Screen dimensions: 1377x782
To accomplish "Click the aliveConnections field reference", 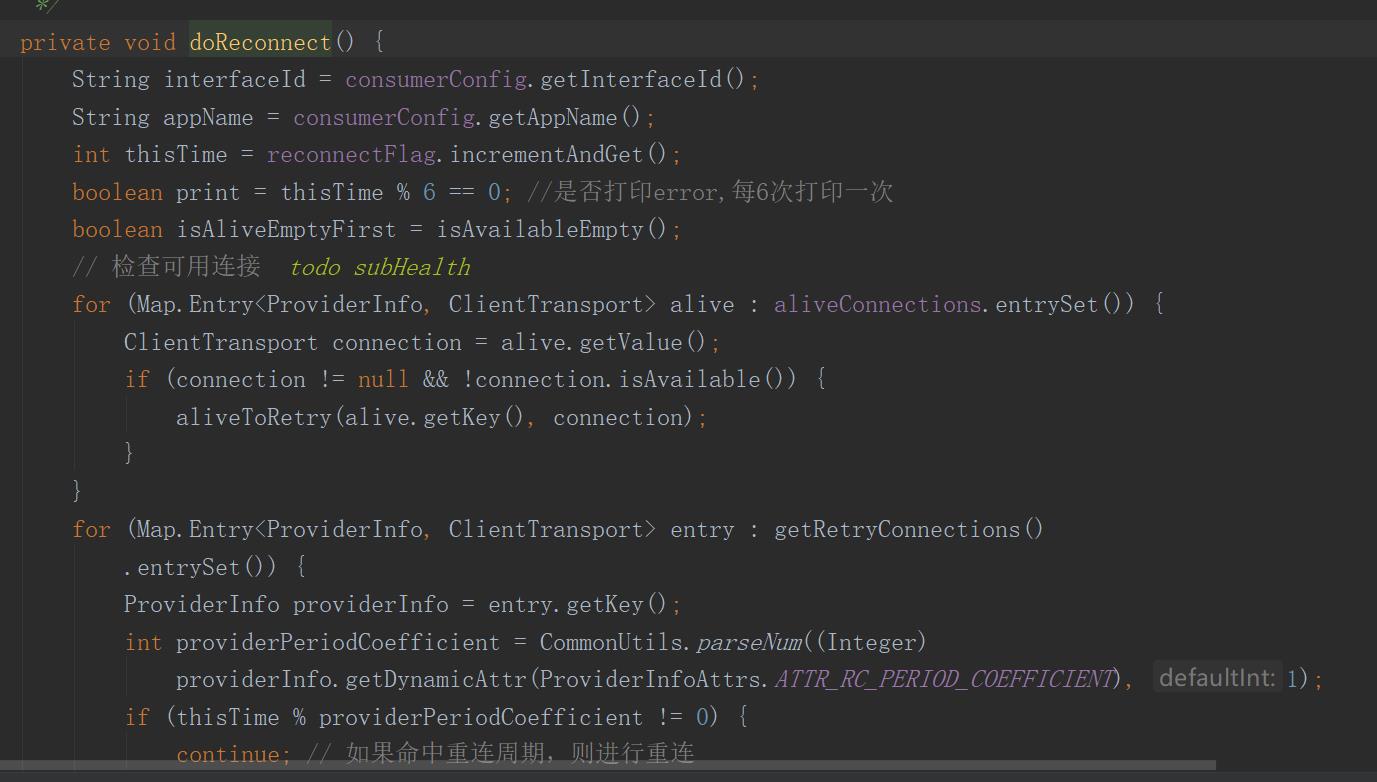I will tap(878, 304).
